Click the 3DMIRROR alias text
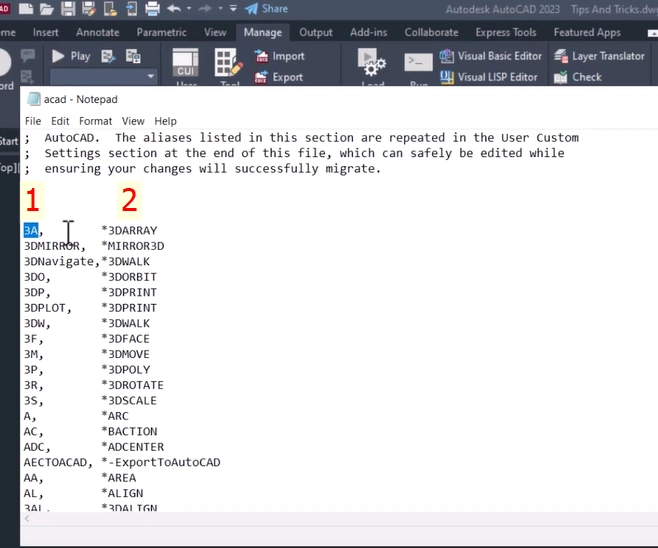 tap(52, 246)
